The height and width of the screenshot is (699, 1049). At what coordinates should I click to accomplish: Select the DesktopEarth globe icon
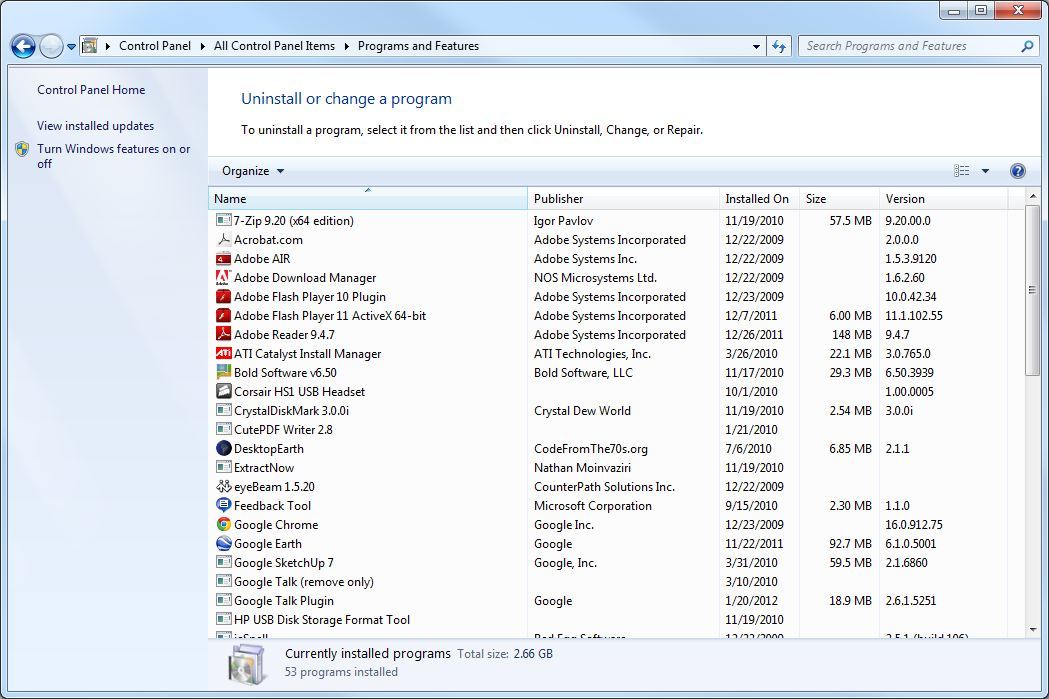coord(224,449)
